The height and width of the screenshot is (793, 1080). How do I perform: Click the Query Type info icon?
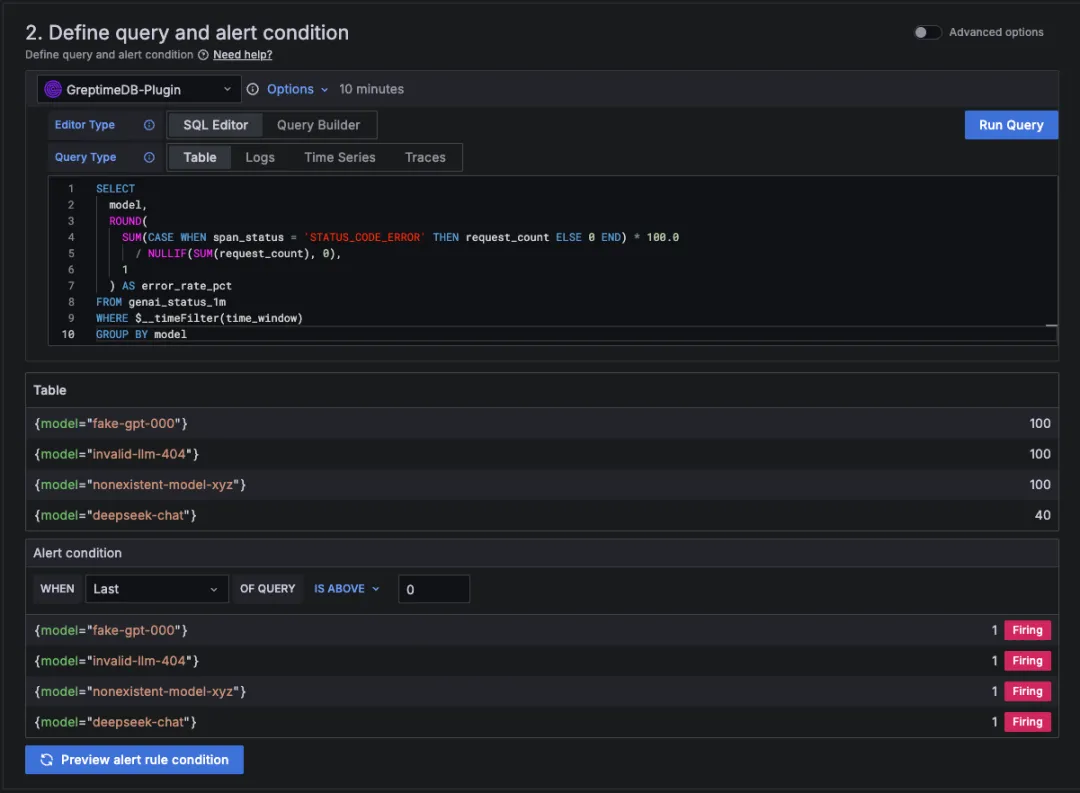pyautogui.click(x=149, y=158)
